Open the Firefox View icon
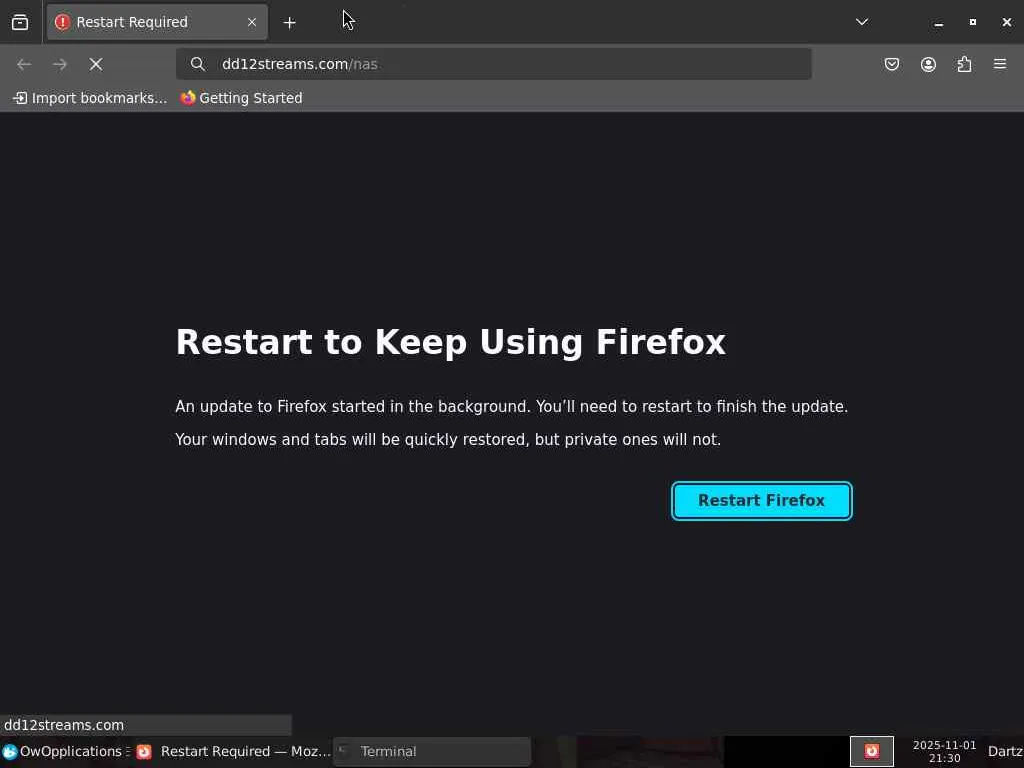This screenshot has width=1024, height=768. (20, 22)
